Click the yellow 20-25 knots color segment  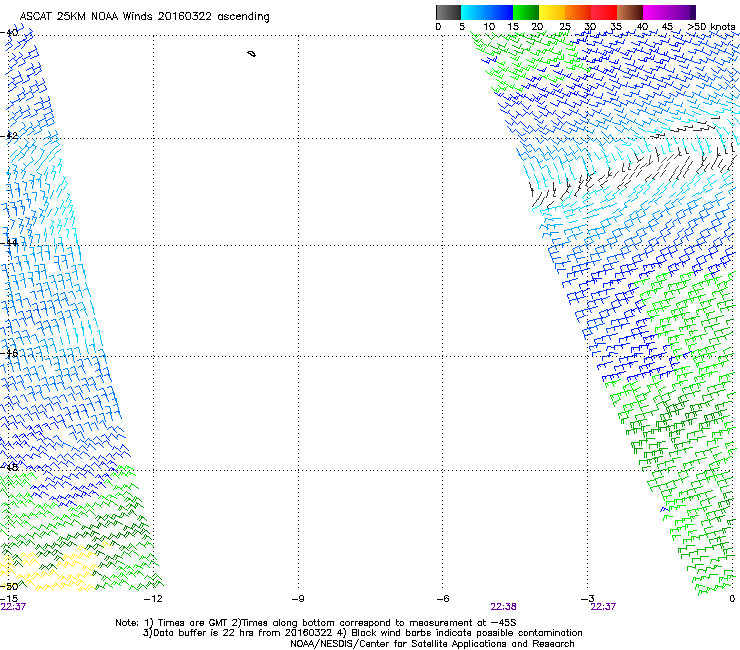point(552,12)
